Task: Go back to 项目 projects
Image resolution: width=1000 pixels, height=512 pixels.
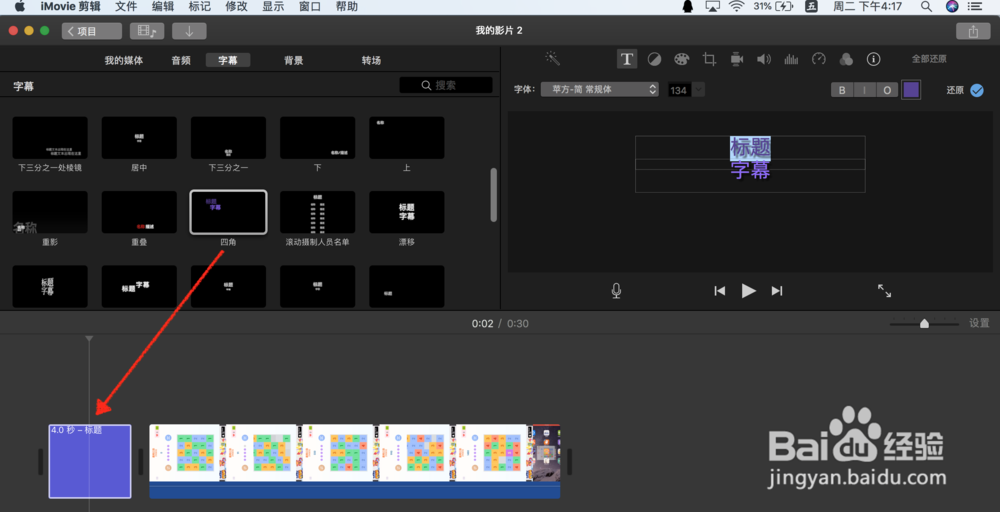Action: [x=92, y=31]
